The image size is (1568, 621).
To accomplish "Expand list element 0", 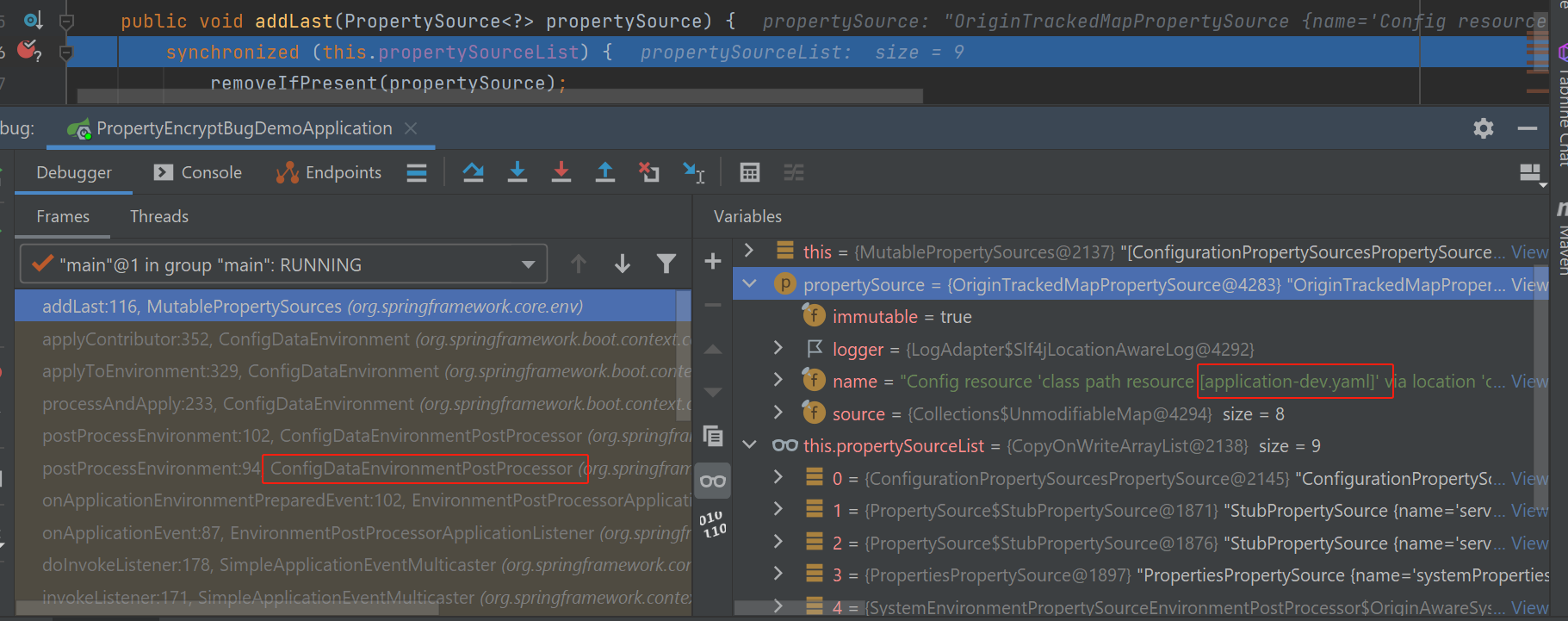I will coord(778,476).
